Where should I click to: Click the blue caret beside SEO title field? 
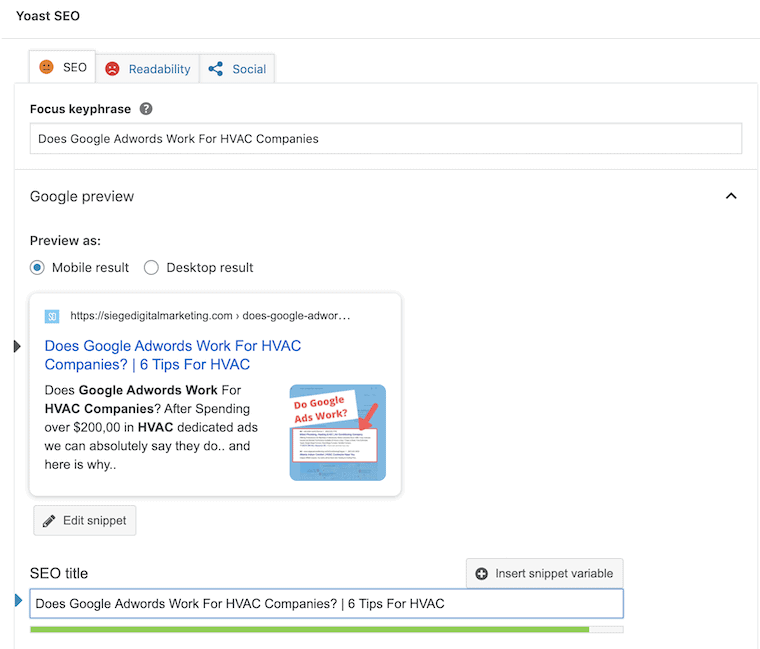18,600
